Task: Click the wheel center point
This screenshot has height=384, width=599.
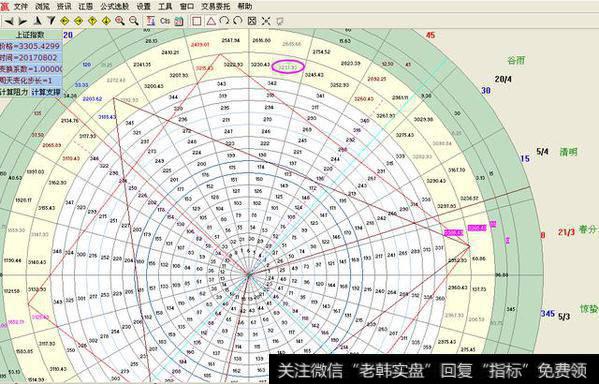Action: pos(249,274)
